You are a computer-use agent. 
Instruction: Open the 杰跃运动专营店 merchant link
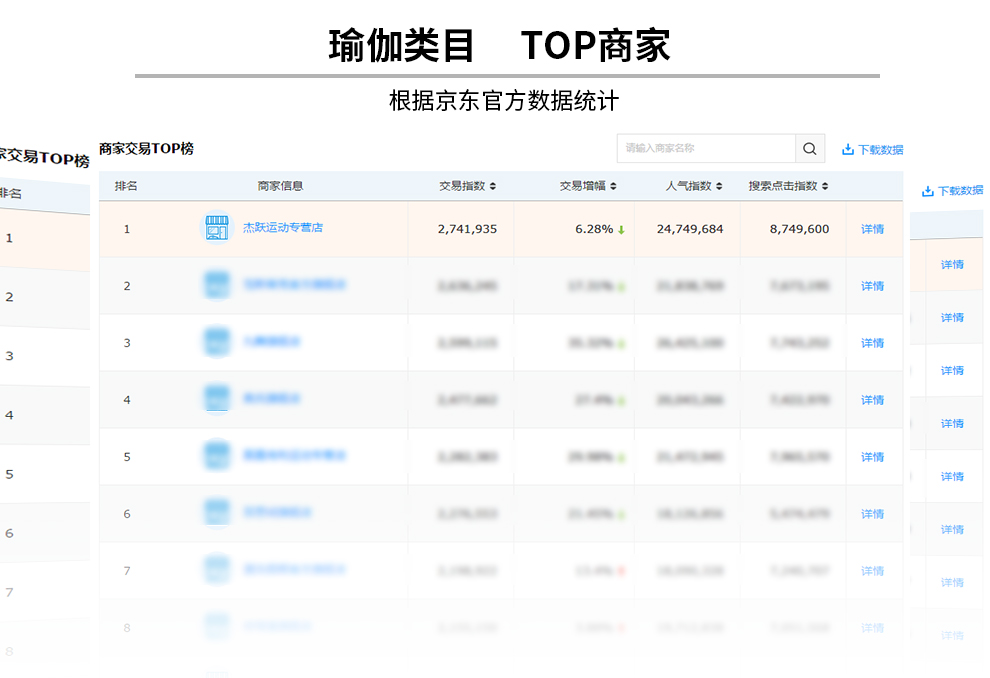283,228
